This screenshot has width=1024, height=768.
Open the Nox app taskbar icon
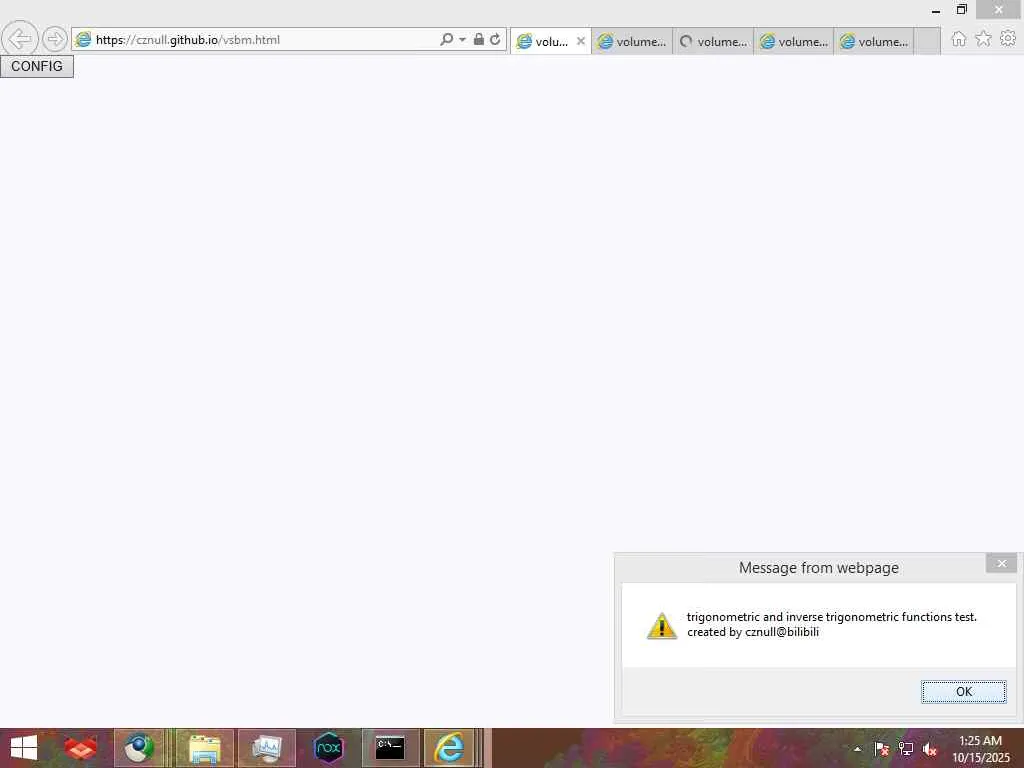(328, 748)
